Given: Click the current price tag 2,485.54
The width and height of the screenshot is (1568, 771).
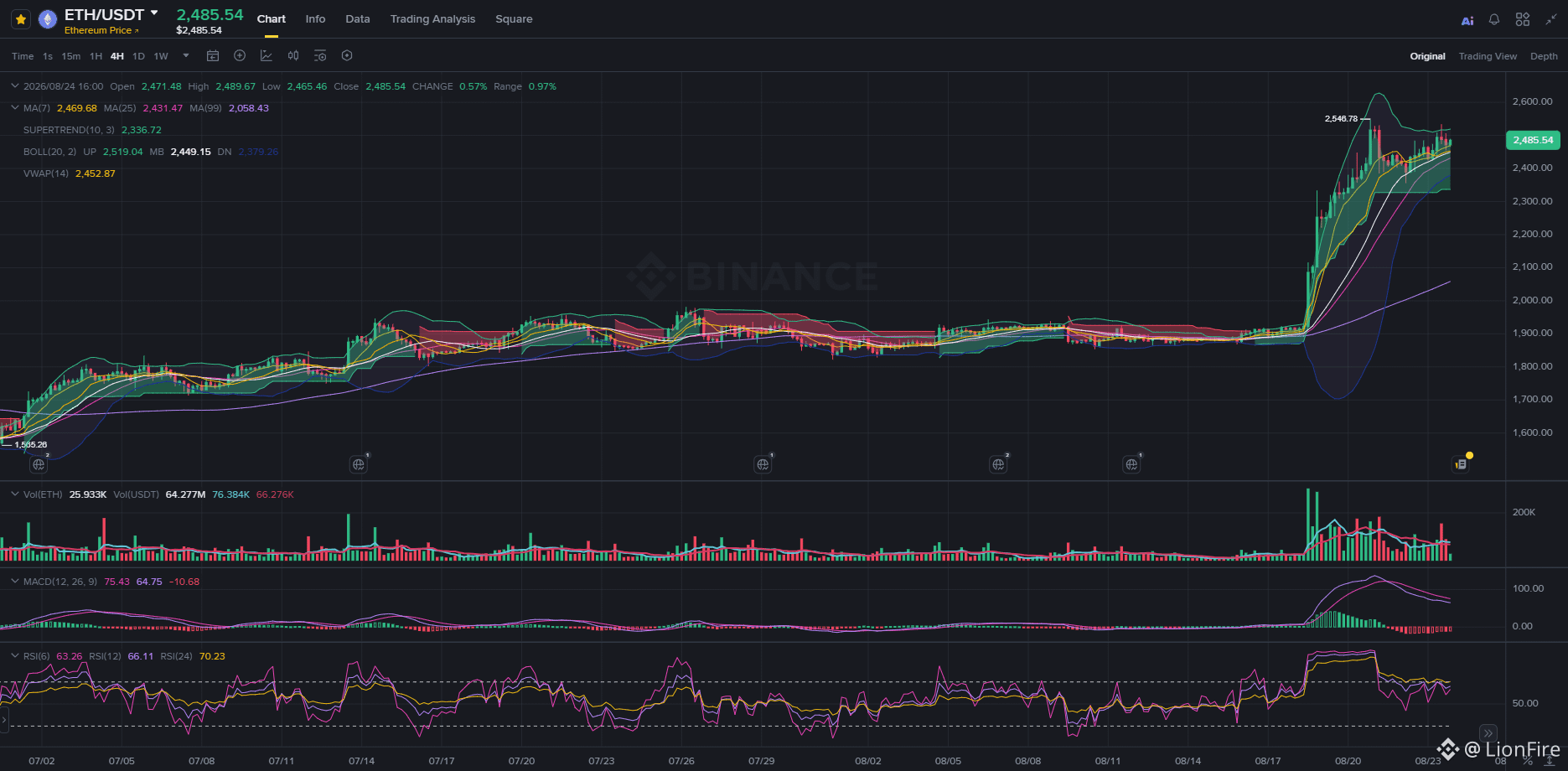Looking at the screenshot, I should point(1533,140).
